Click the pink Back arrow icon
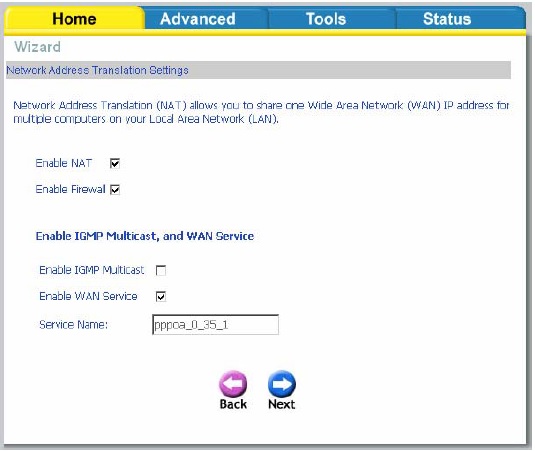Screen dimensions: 535x451 233,384
